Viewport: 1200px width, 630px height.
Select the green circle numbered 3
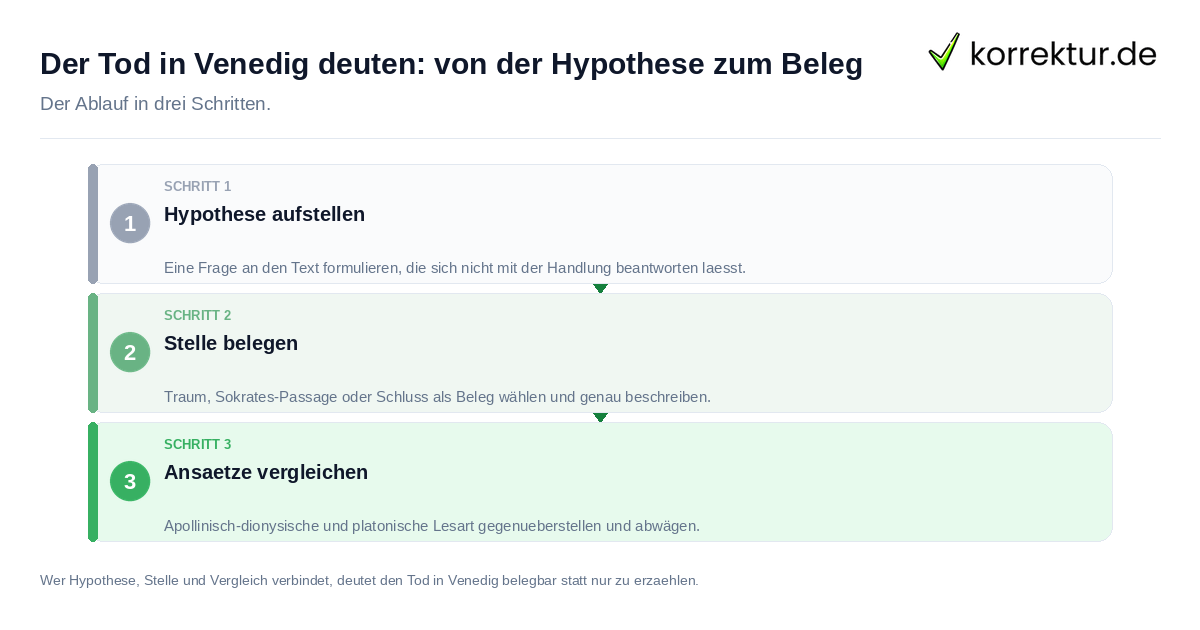[x=130, y=481]
